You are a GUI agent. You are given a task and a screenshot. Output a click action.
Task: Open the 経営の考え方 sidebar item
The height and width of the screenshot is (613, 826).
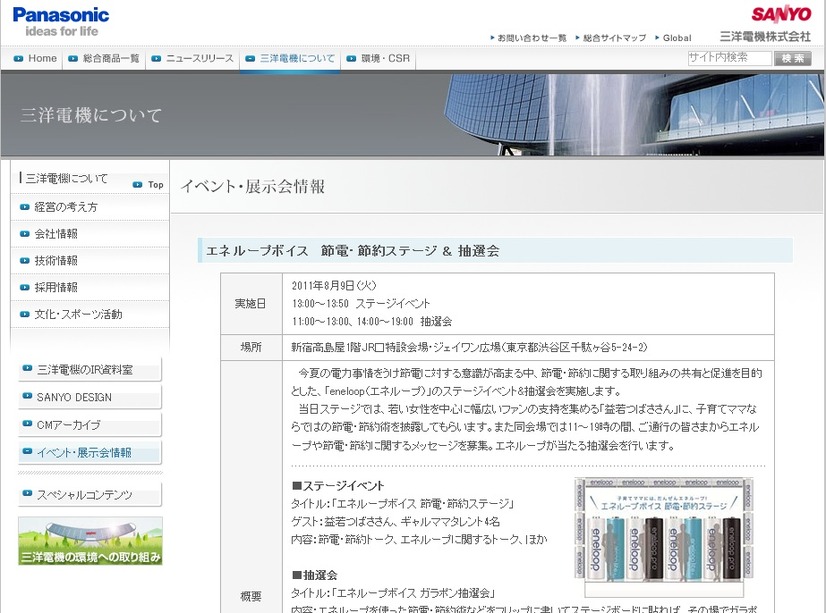(x=90, y=207)
